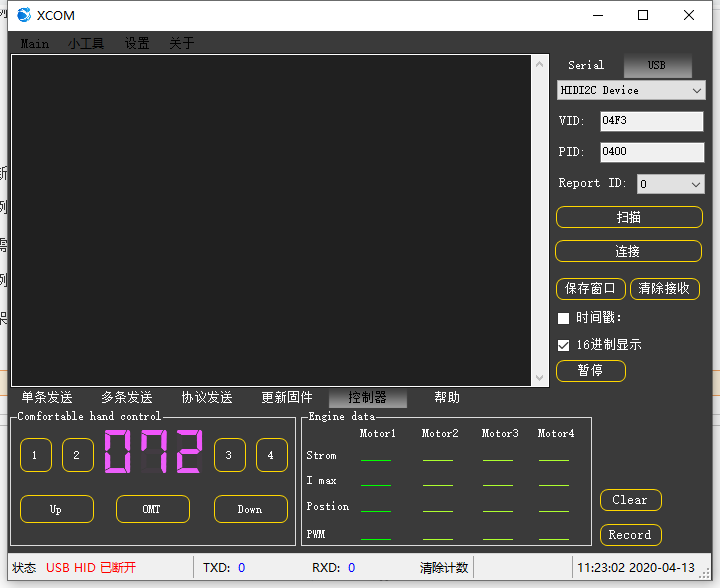Click the 清除接收 button
720x588 pixels.
pyautogui.click(x=664, y=289)
